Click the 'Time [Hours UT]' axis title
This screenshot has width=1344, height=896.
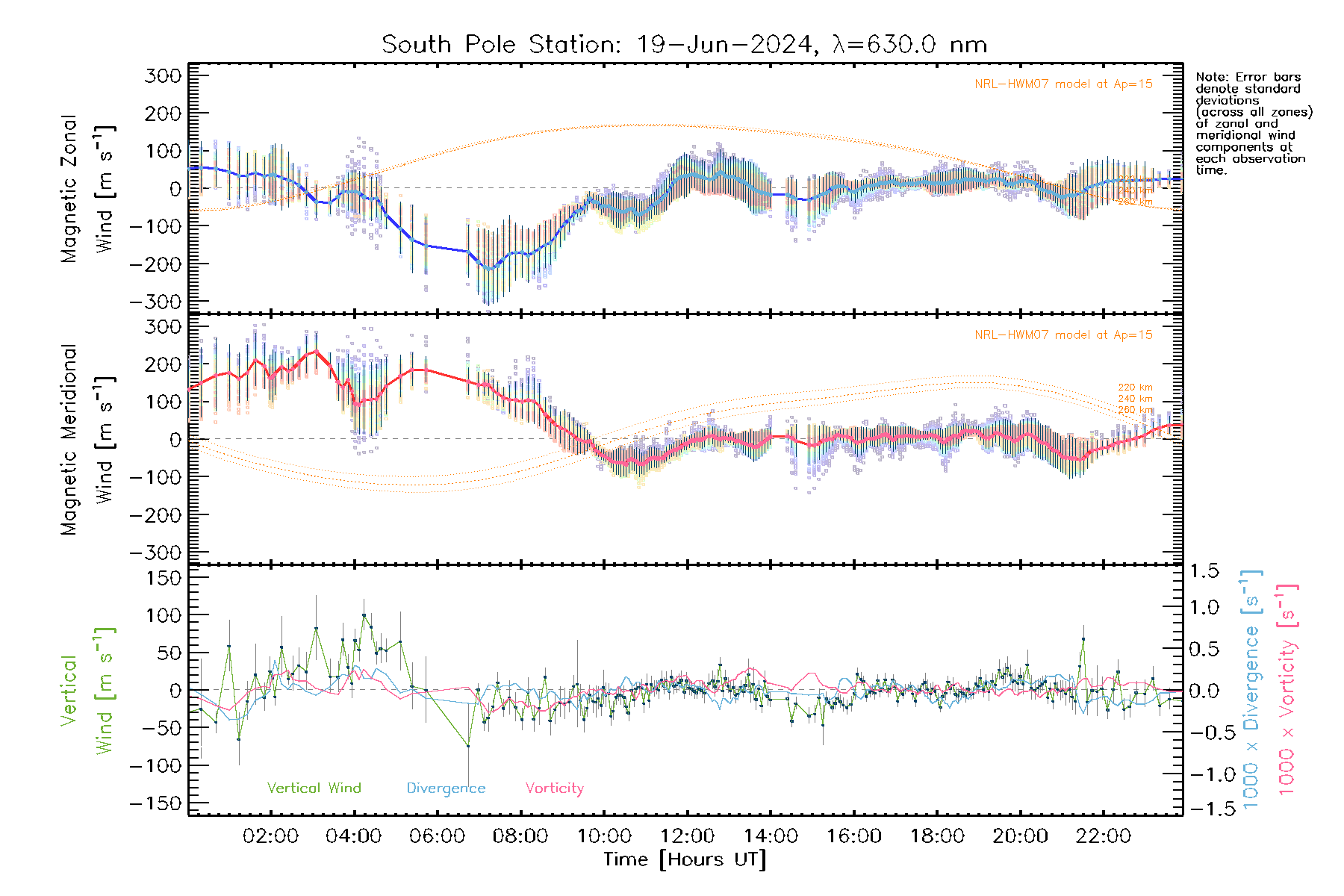pyautogui.click(x=685, y=859)
